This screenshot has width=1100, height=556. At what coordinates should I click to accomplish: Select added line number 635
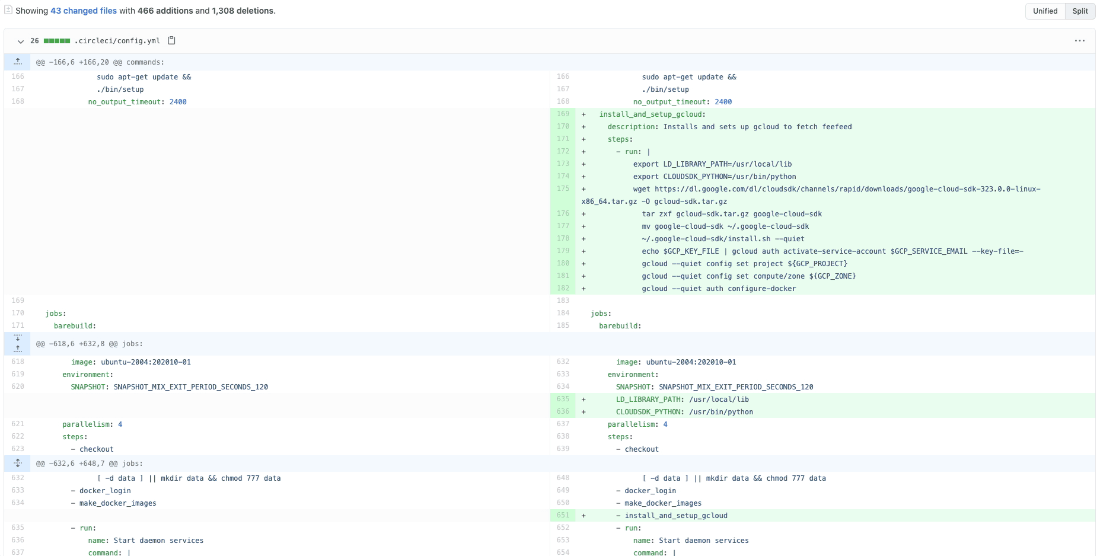(564, 399)
